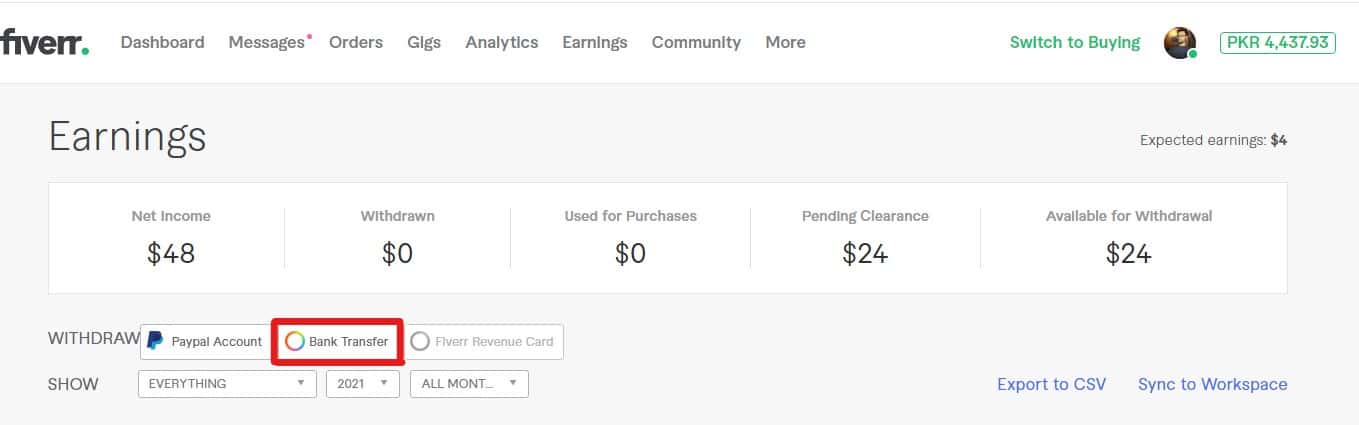Viewport: 1359px width, 425px height.
Task: Select Paypal Account withdraw button
Action: (206, 341)
